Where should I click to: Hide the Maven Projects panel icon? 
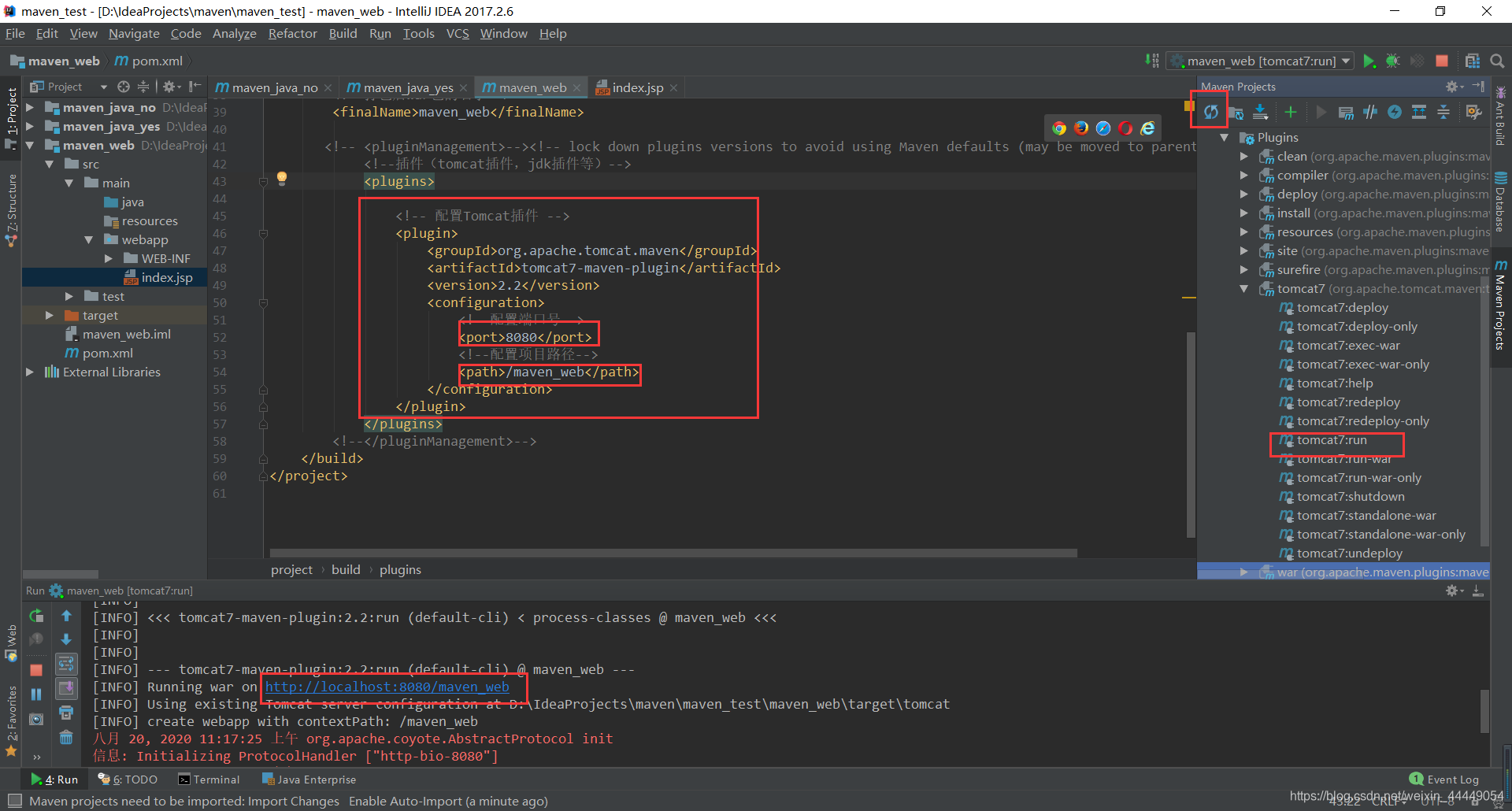pyautogui.click(x=1478, y=87)
